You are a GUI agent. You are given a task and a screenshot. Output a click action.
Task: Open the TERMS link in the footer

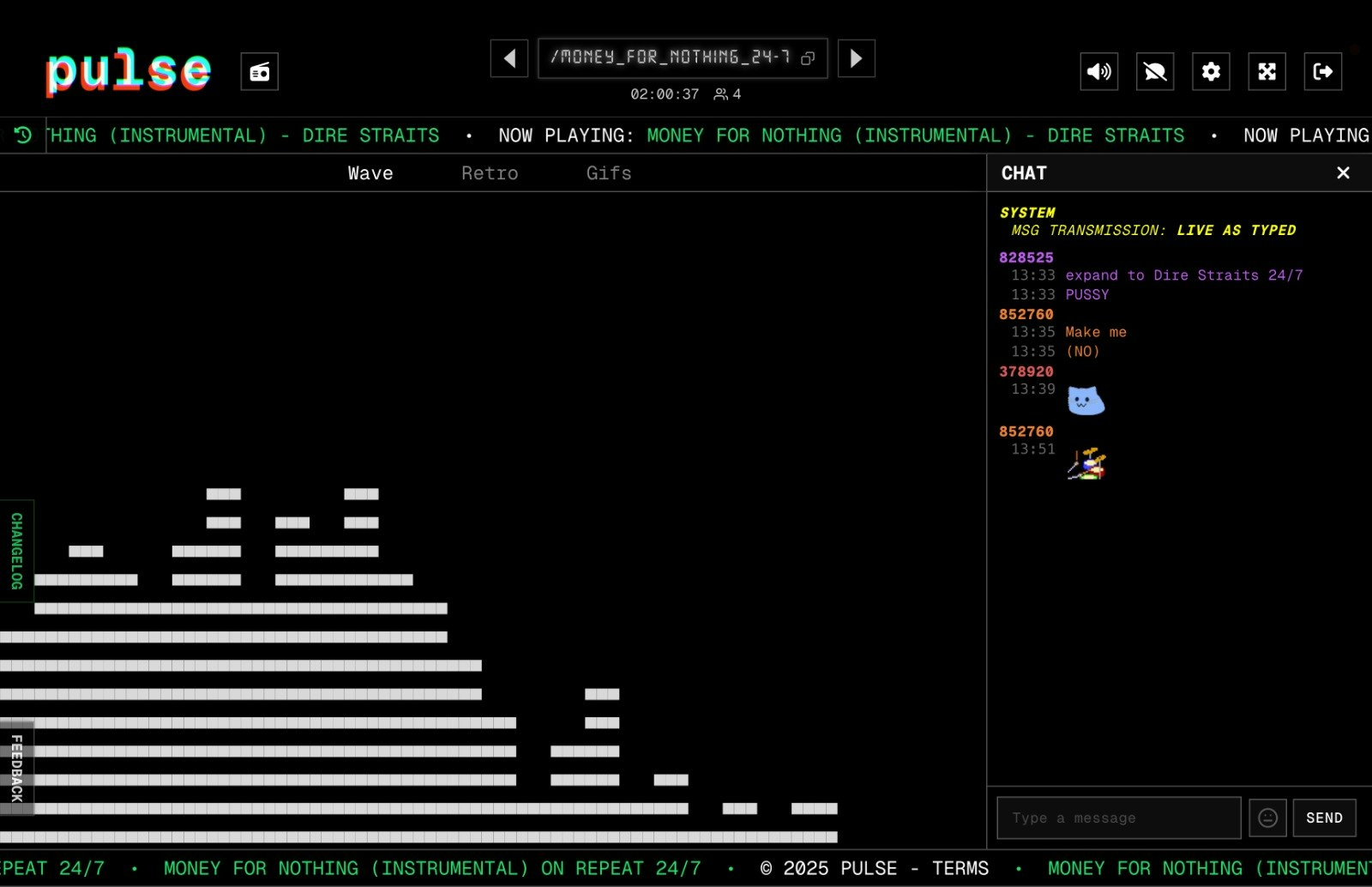click(x=961, y=868)
